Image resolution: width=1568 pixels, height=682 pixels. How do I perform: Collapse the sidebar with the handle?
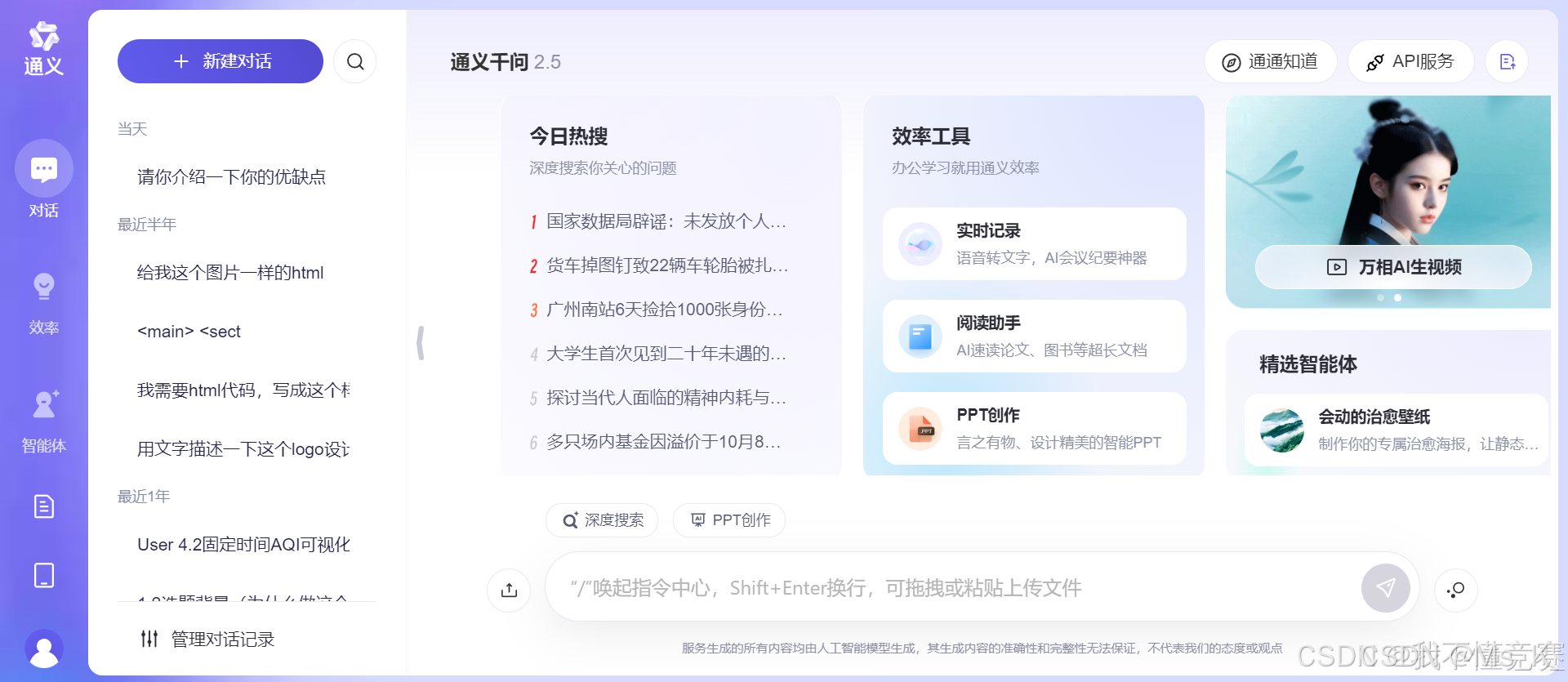(x=421, y=343)
